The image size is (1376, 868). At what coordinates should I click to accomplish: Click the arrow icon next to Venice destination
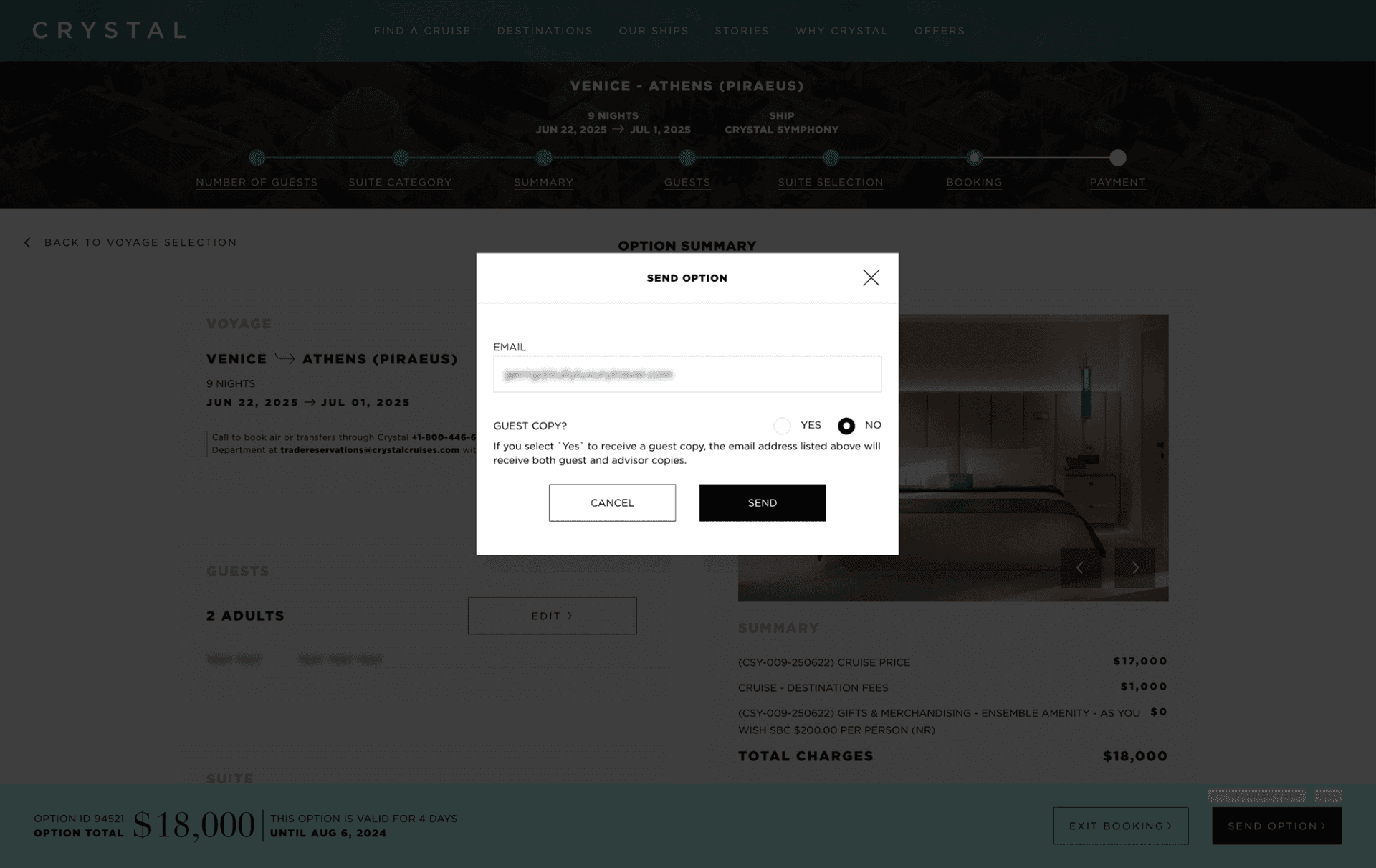point(284,359)
